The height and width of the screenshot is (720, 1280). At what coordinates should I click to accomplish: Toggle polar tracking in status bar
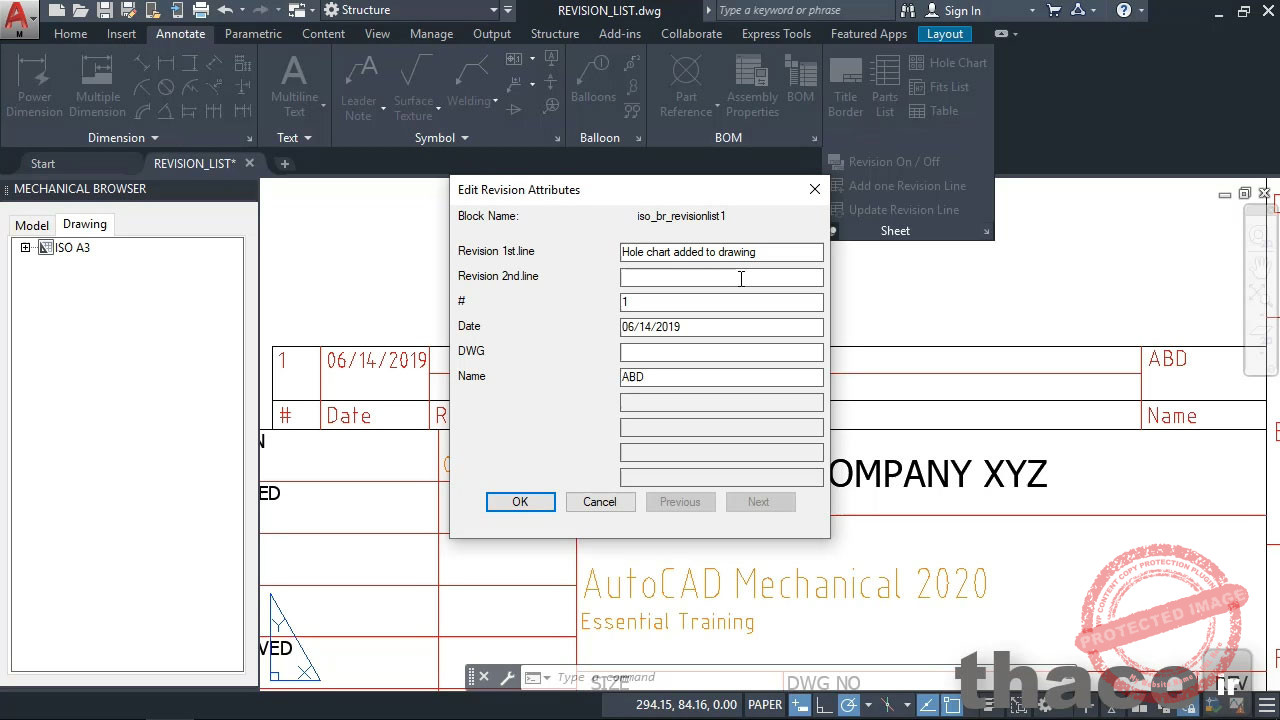(x=848, y=705)
